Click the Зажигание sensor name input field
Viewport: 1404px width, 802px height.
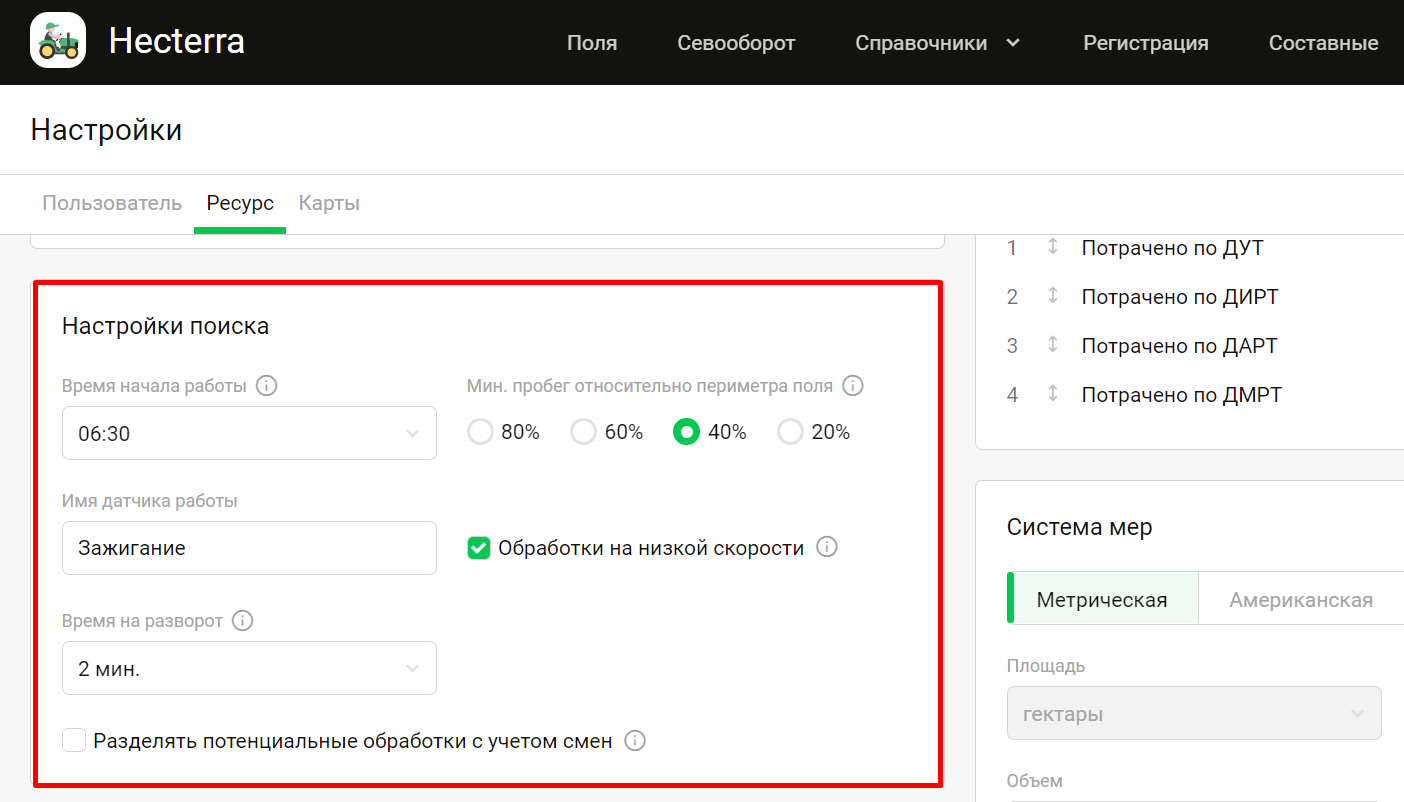[x=249, y=548]
